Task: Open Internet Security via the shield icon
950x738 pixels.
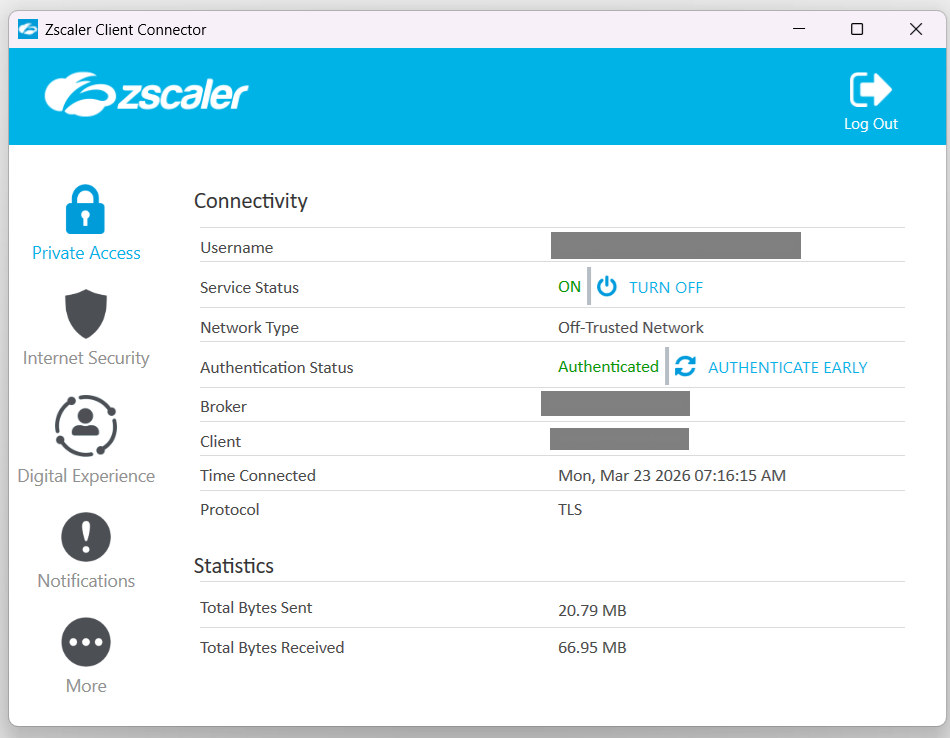Action: click(86, 313)
